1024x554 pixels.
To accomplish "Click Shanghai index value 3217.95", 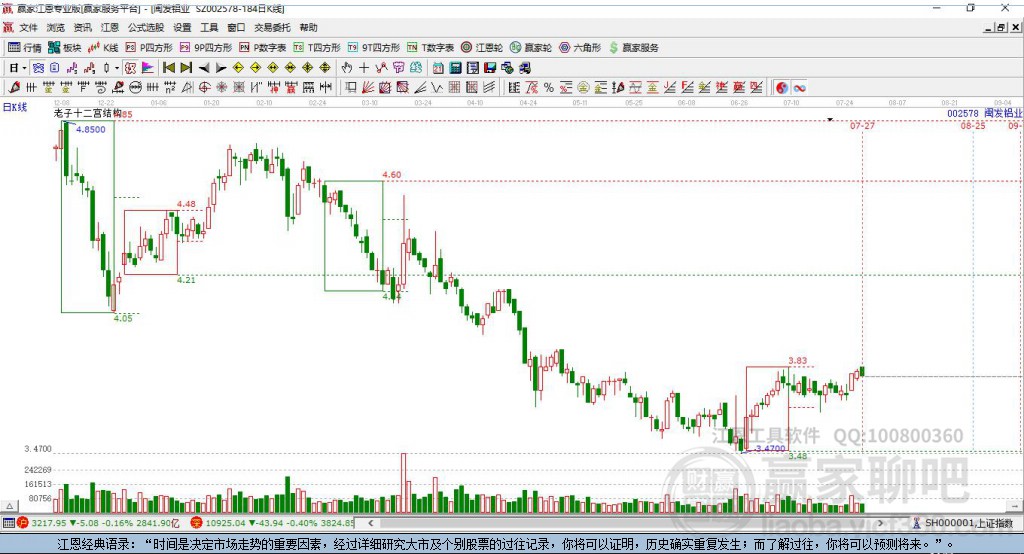I will [49, 523].
